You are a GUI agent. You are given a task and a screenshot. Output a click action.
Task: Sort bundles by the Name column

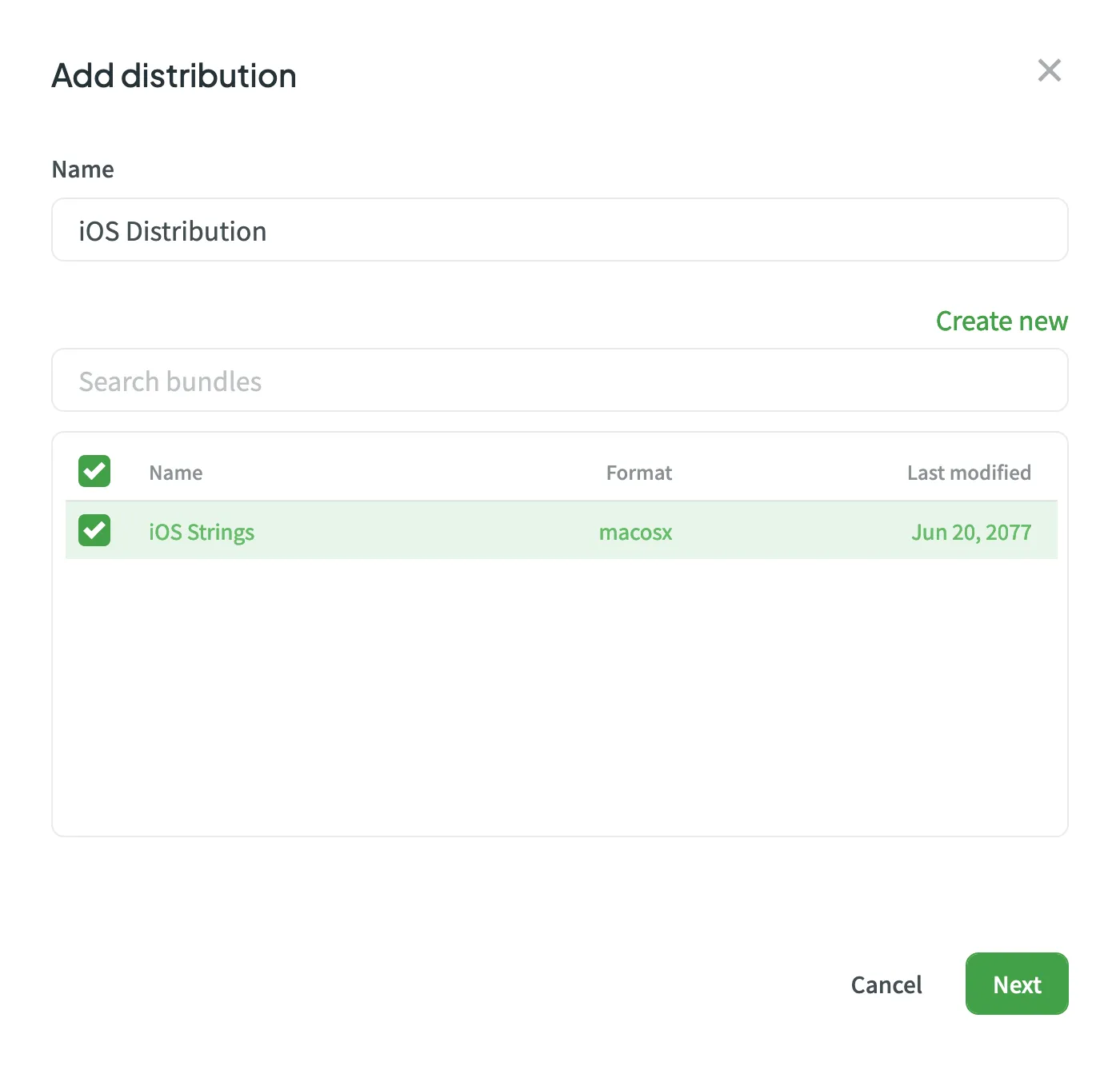tap(174, 473)
